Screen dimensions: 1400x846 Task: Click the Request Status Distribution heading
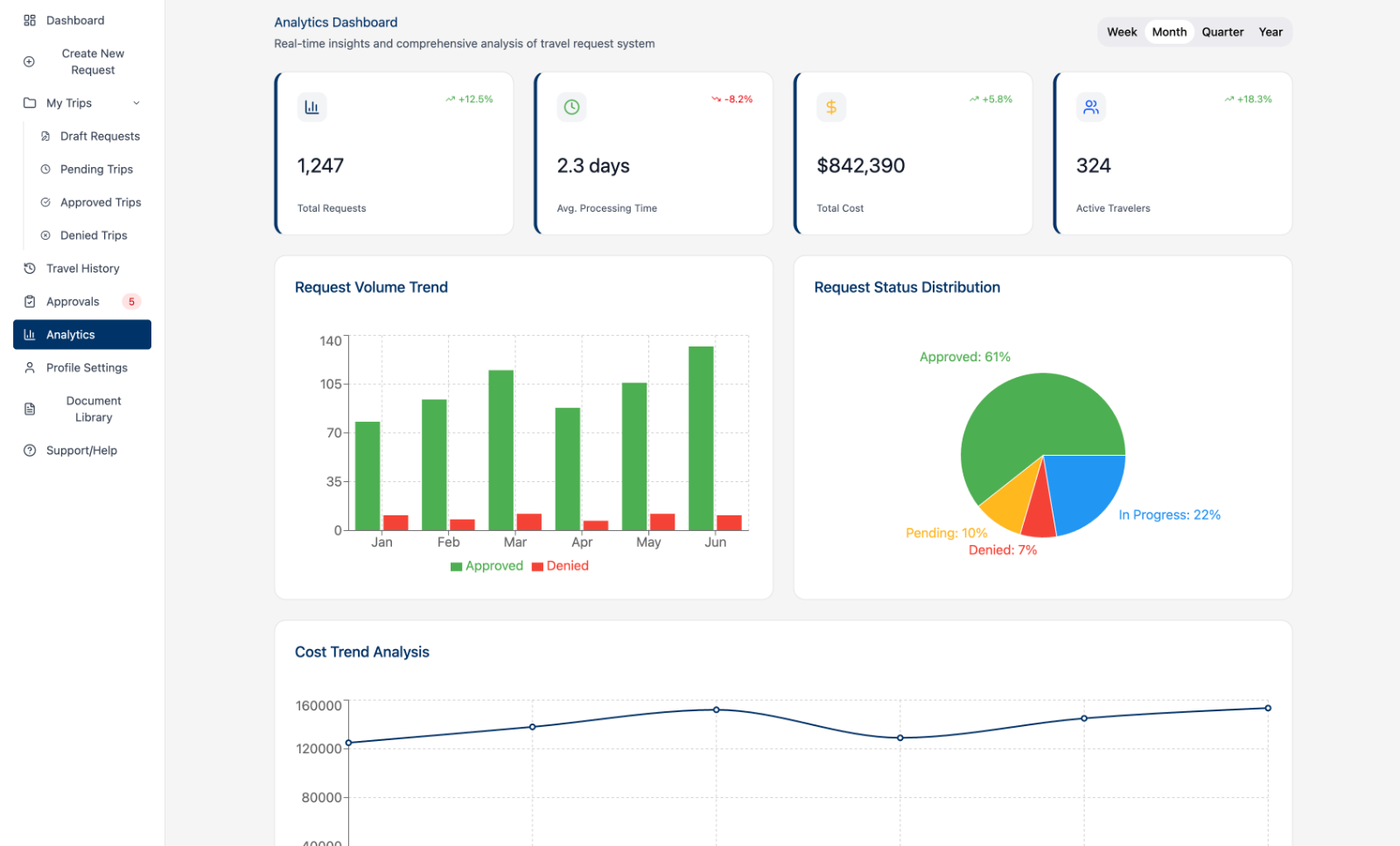tap(906, 287)
